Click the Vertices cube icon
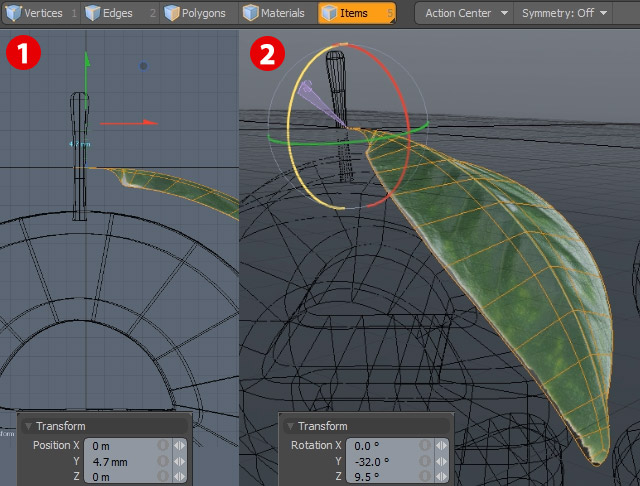Screen dimensions: 640x486 [x=13, y=13]
